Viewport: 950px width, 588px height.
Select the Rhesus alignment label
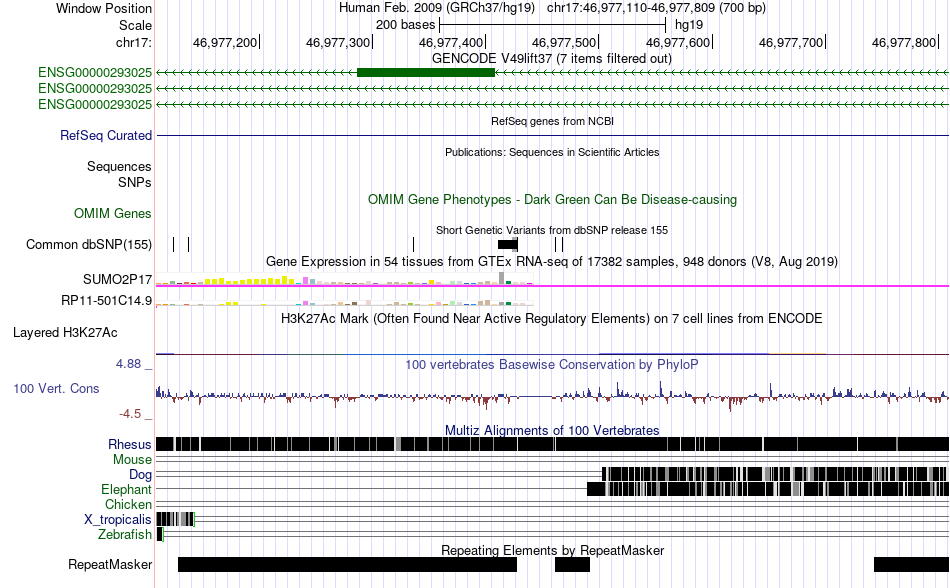130,444
